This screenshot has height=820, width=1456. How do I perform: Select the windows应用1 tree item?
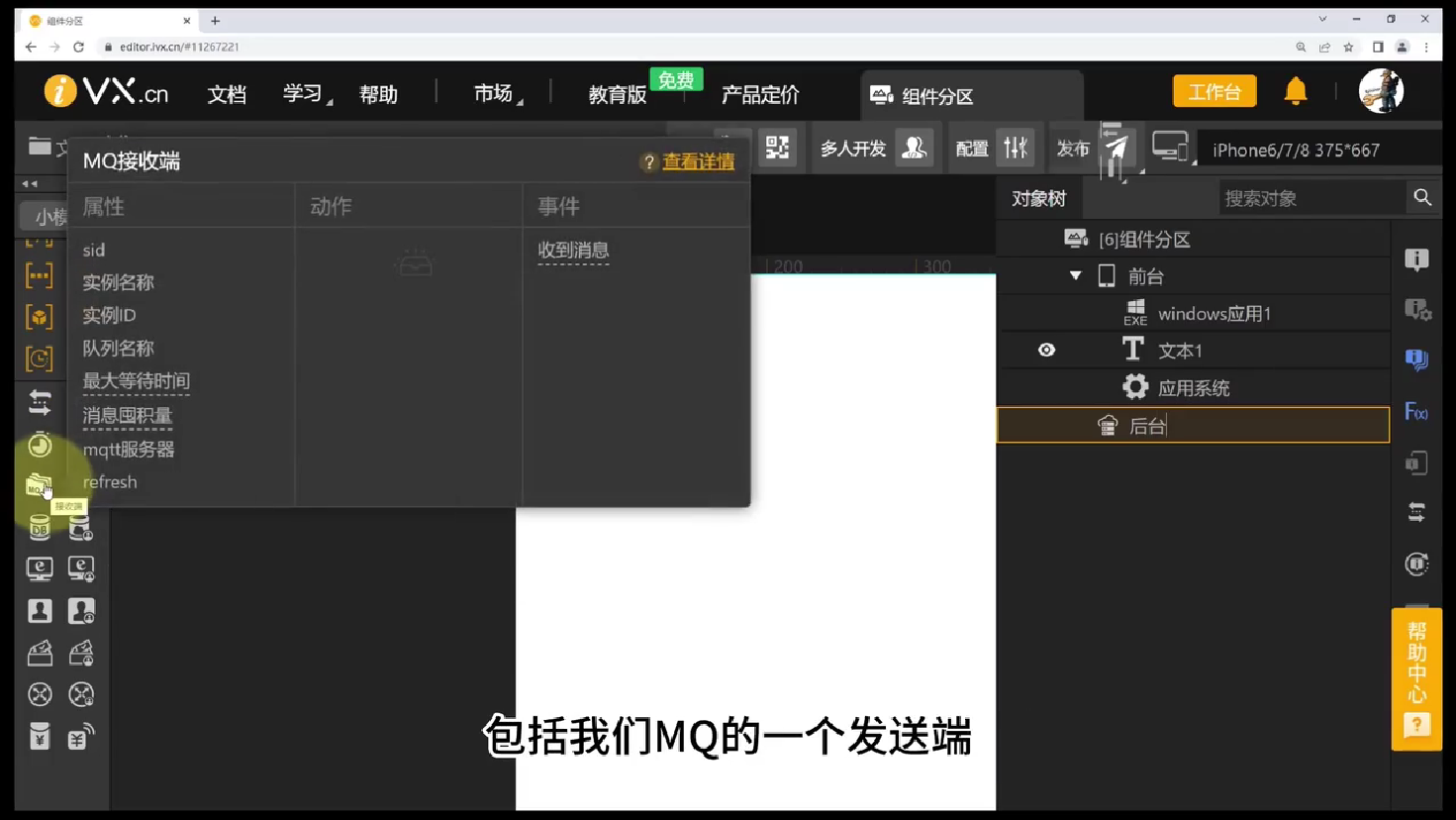[1194, 314]
